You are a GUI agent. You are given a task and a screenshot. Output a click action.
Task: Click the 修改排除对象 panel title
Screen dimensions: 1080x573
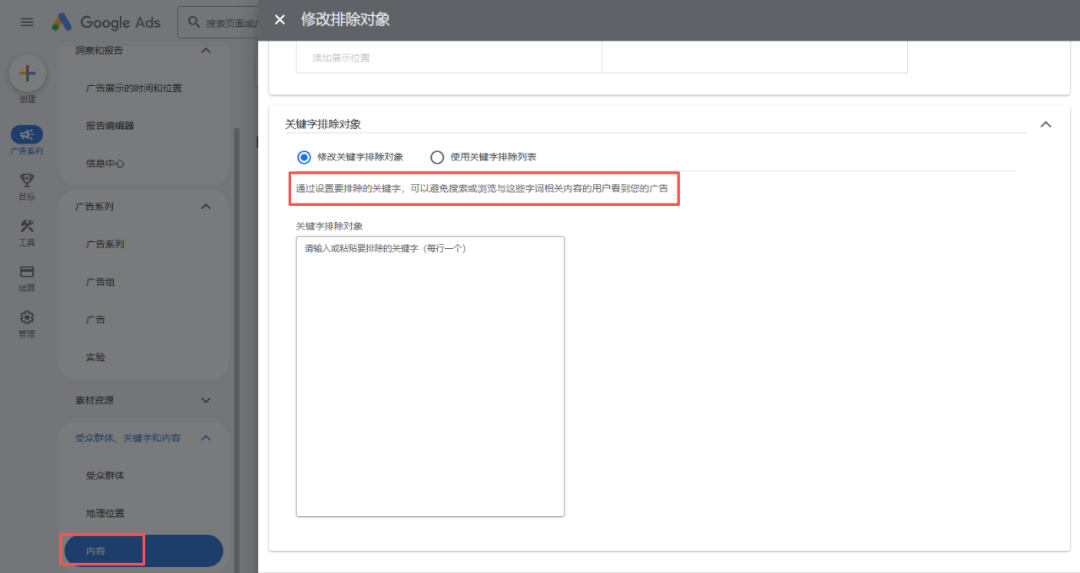(346, 20)
